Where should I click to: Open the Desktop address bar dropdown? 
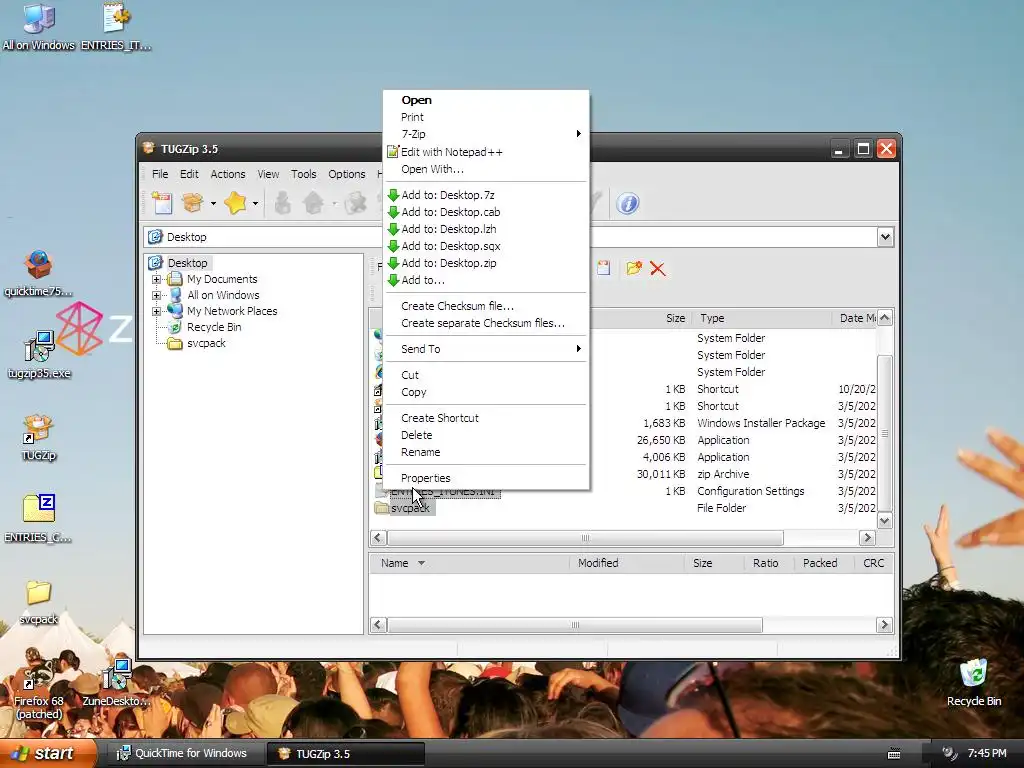[x=885, y=237]
